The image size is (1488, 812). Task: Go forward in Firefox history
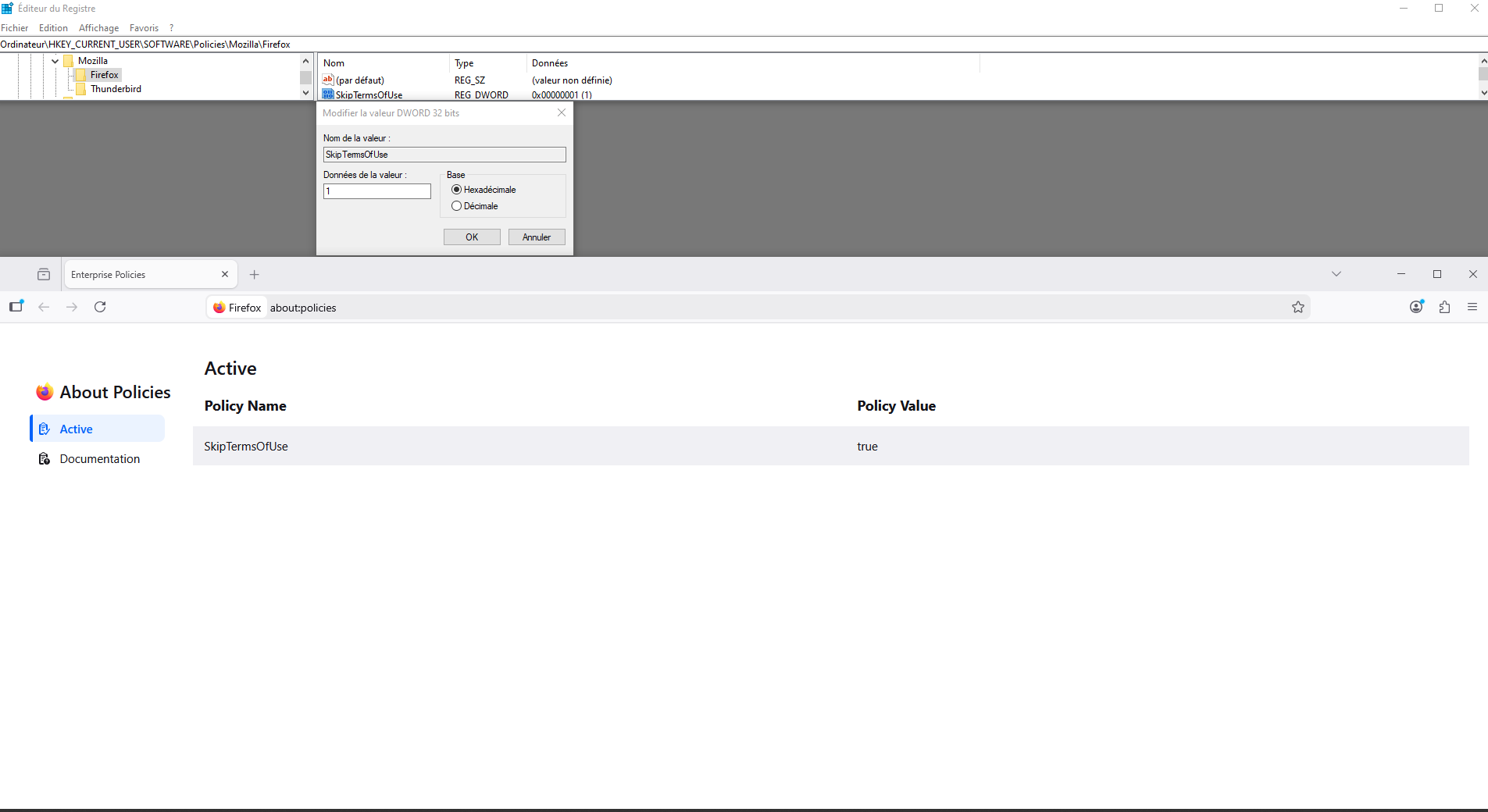pyautogui.click(x=72, y=307)
